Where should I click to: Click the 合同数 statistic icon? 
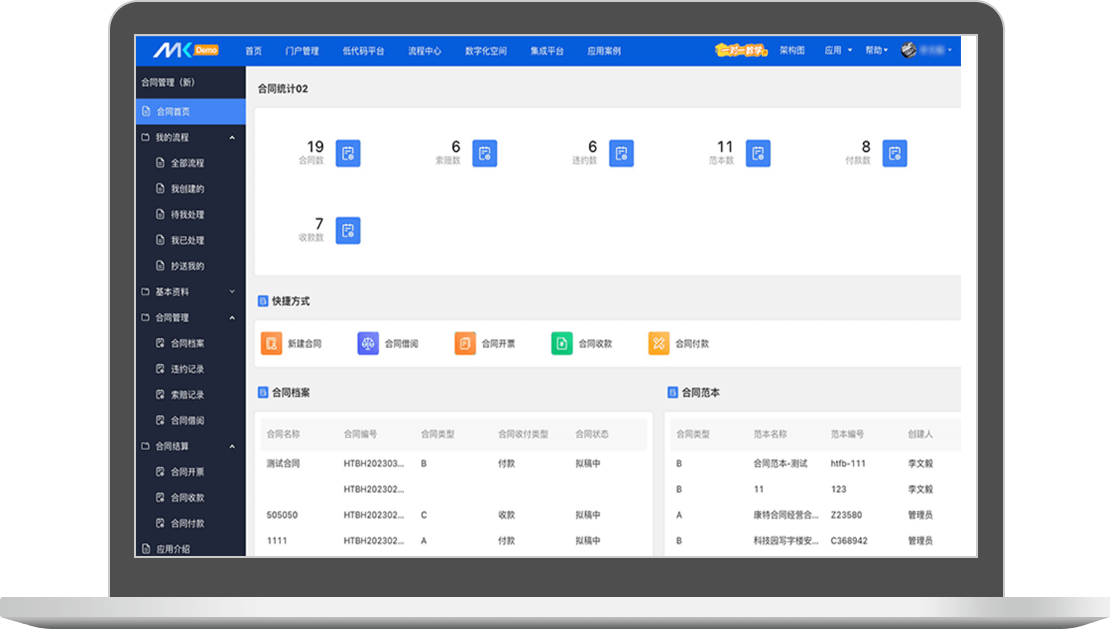[x=347, y=153]
